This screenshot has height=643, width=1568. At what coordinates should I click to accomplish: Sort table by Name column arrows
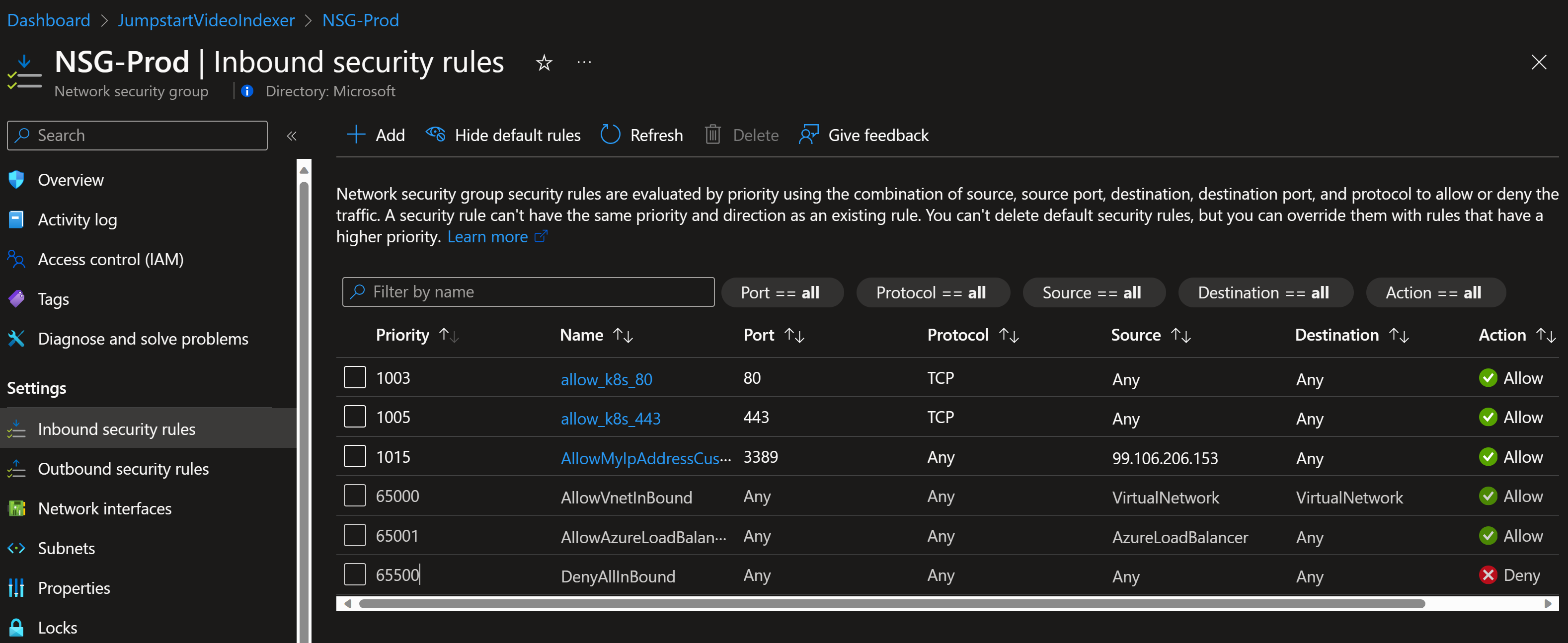pyautogui.click(x=623, y=335)
